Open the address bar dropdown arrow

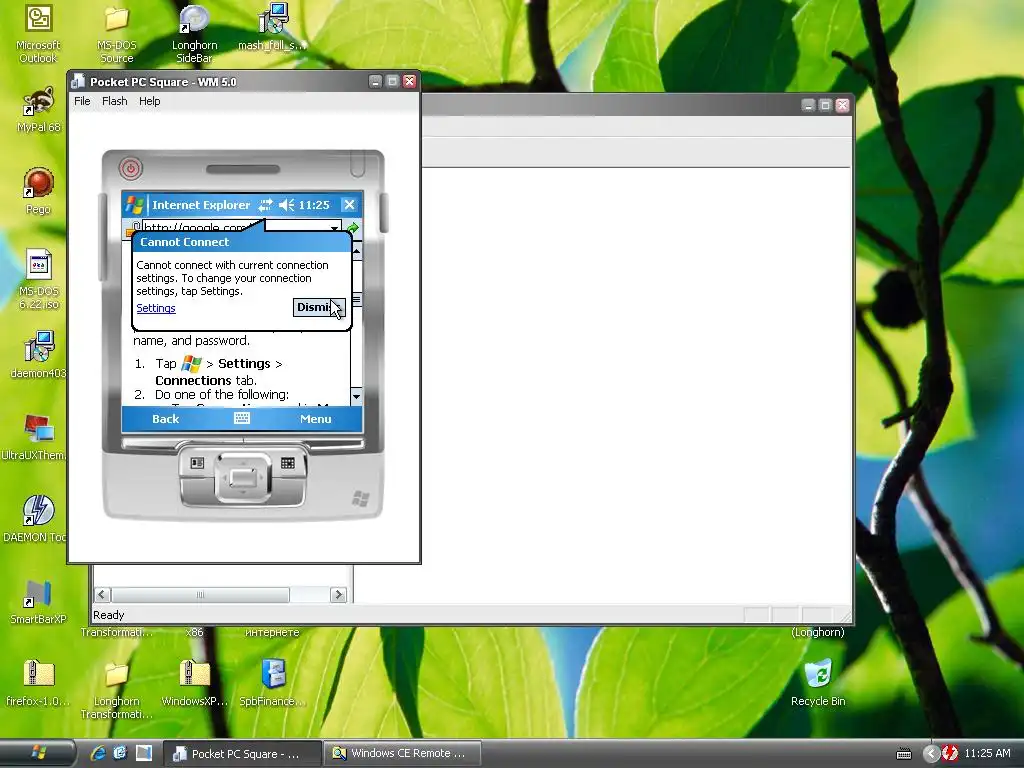pyautogui.click(x=334, y=228)
